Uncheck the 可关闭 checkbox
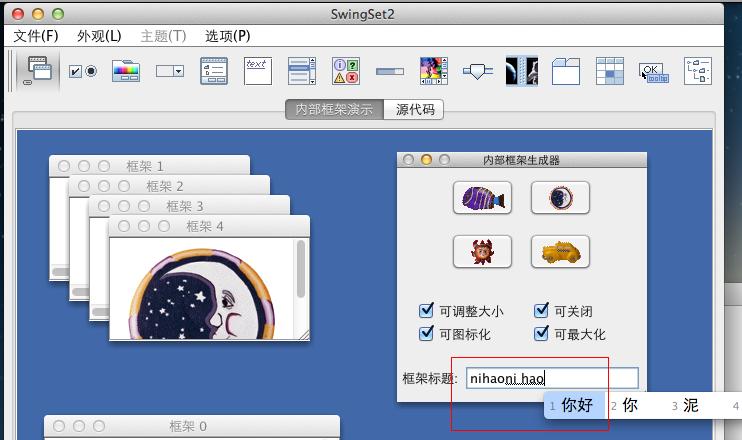The image size is (742, 440). pos(542,311)
